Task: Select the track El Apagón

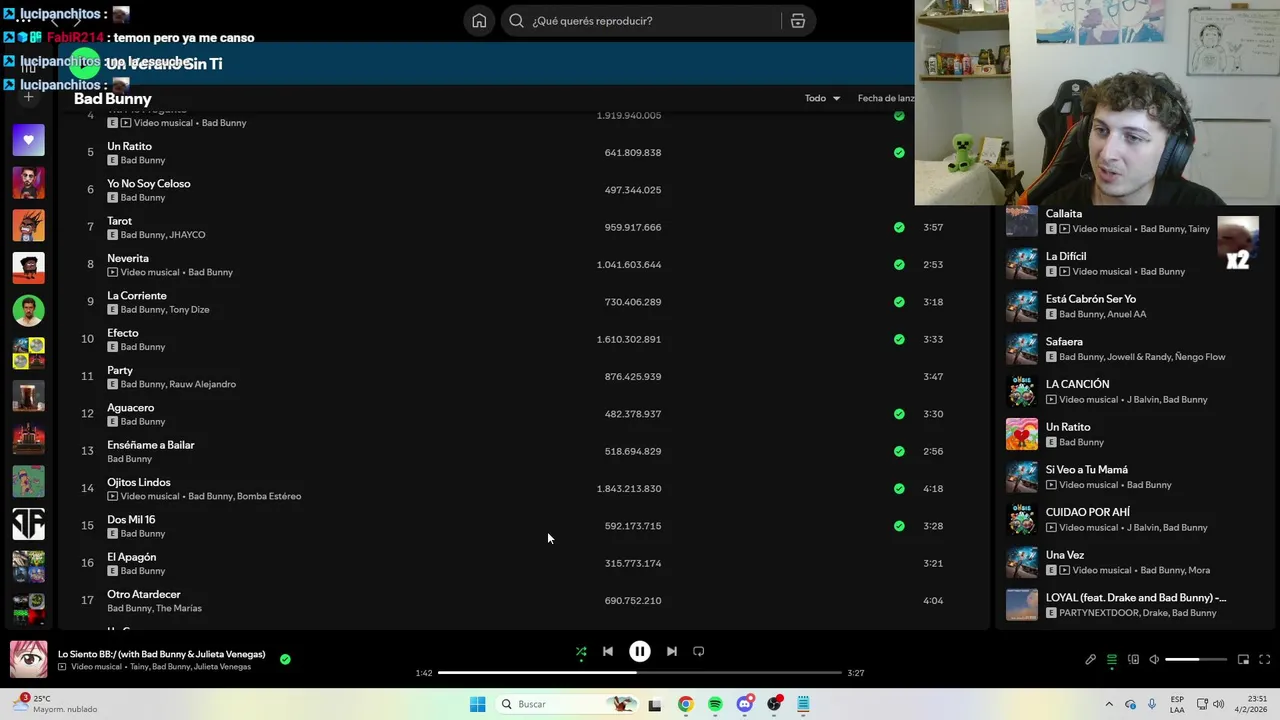Action: click(x=132, y=557)
